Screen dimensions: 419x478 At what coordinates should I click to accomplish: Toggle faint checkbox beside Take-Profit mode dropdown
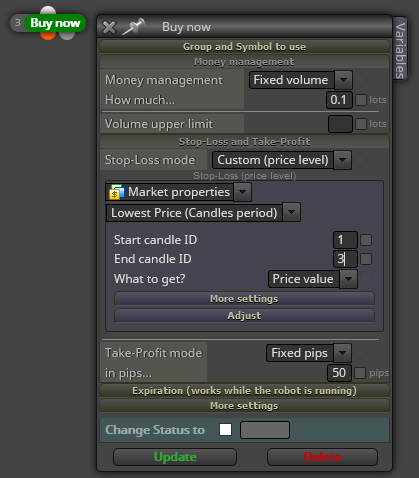360,353
